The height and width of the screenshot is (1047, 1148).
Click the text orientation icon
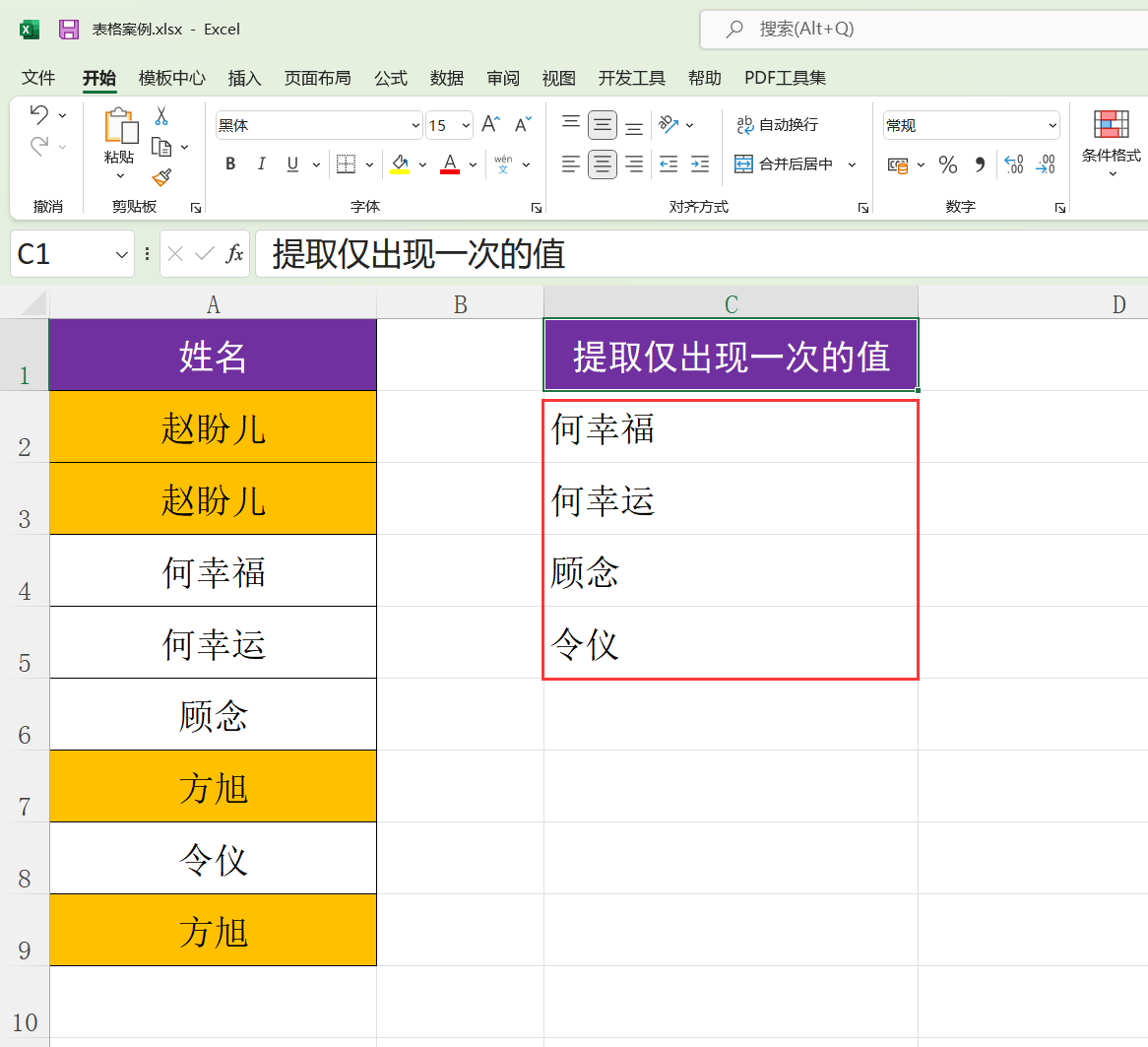669,124
